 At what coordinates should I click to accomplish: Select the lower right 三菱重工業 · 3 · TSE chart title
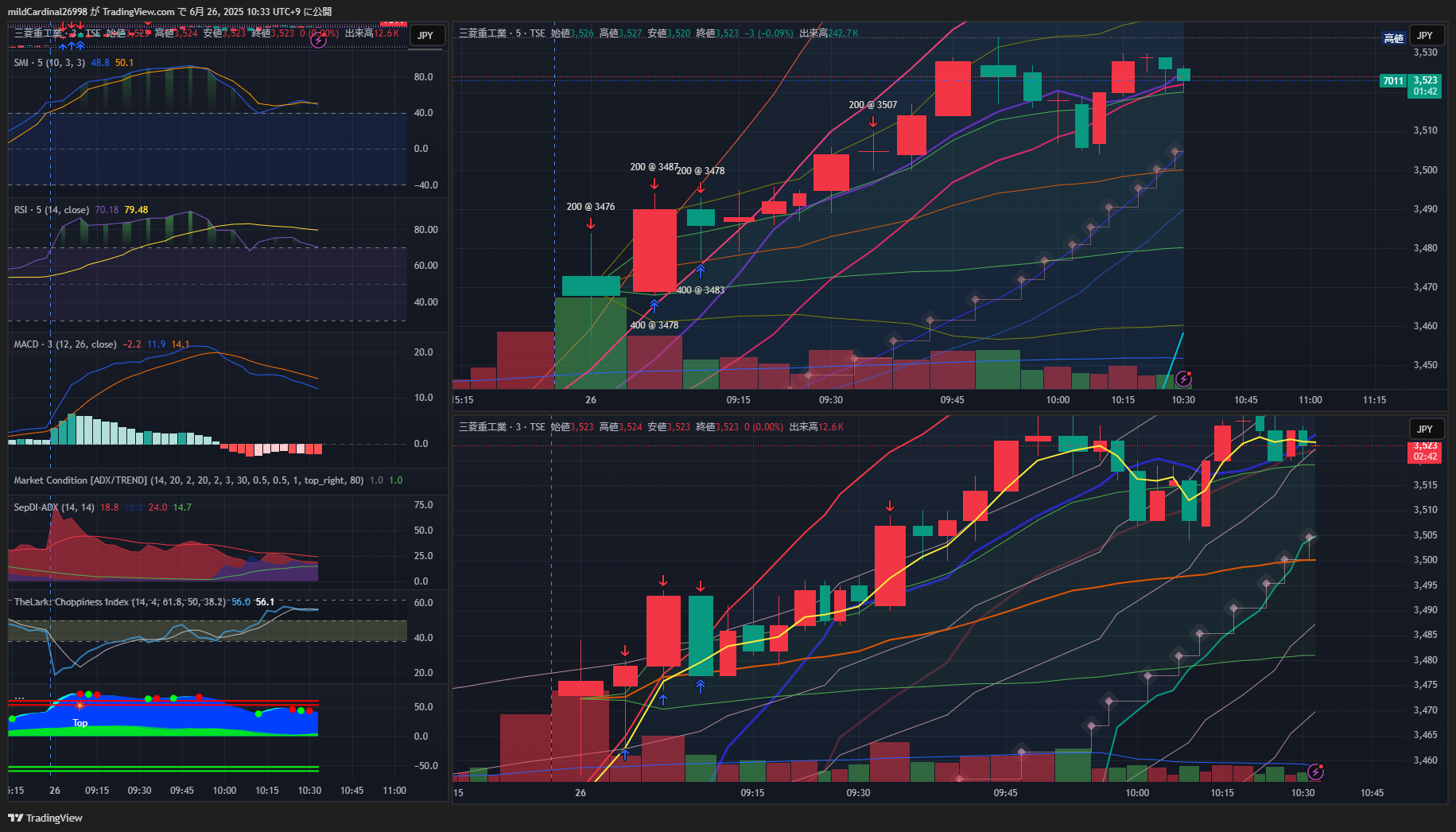point(502,427)
